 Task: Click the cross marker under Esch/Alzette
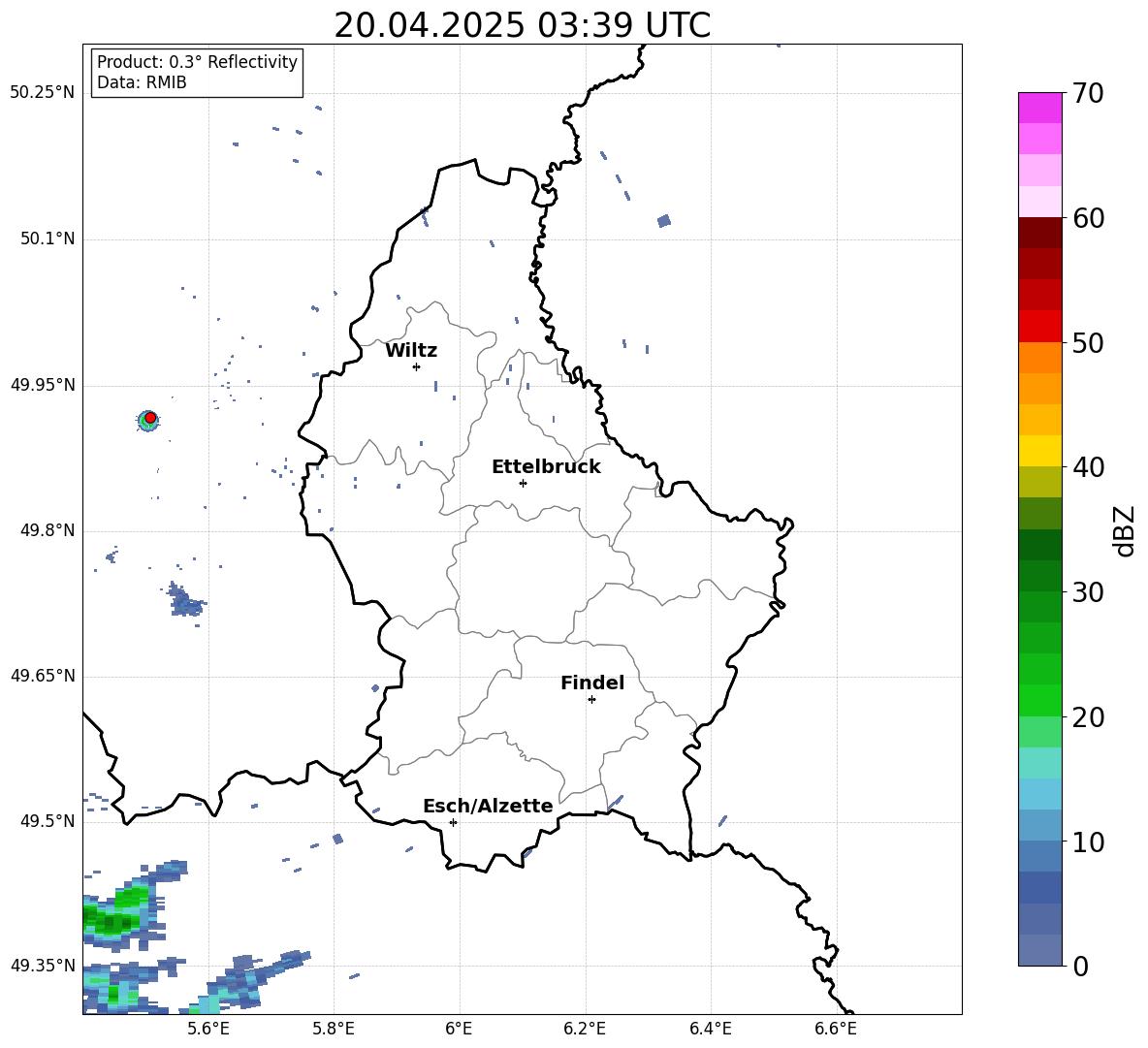point(453,822)
